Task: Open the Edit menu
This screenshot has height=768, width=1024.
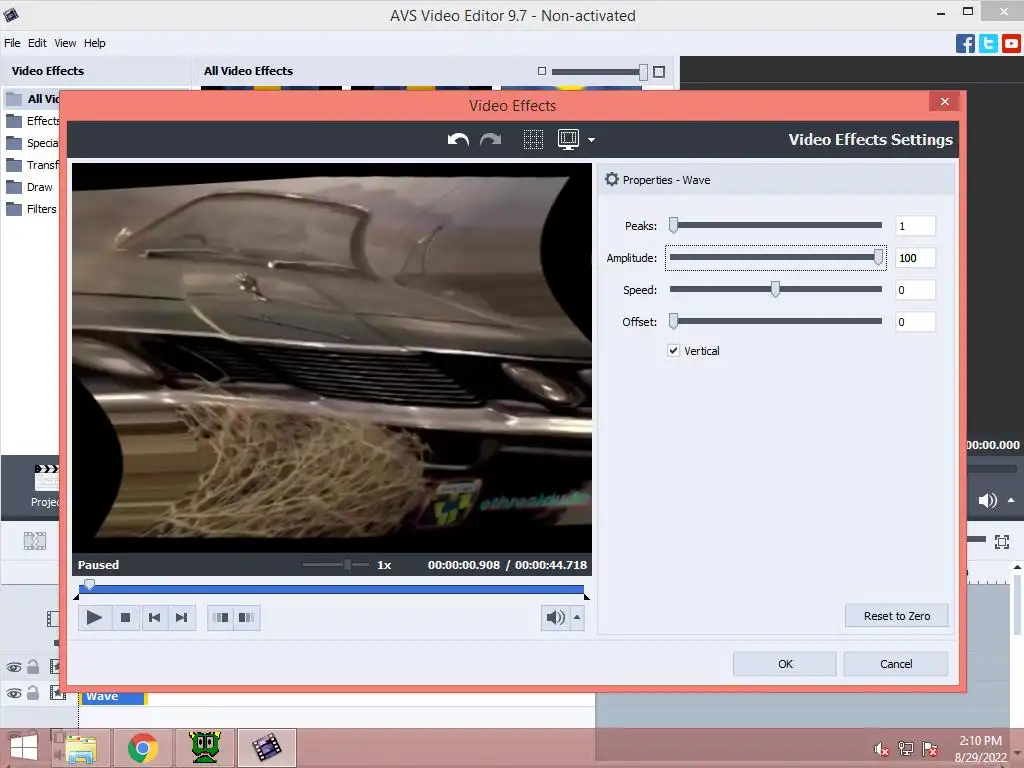Action: 37,43
